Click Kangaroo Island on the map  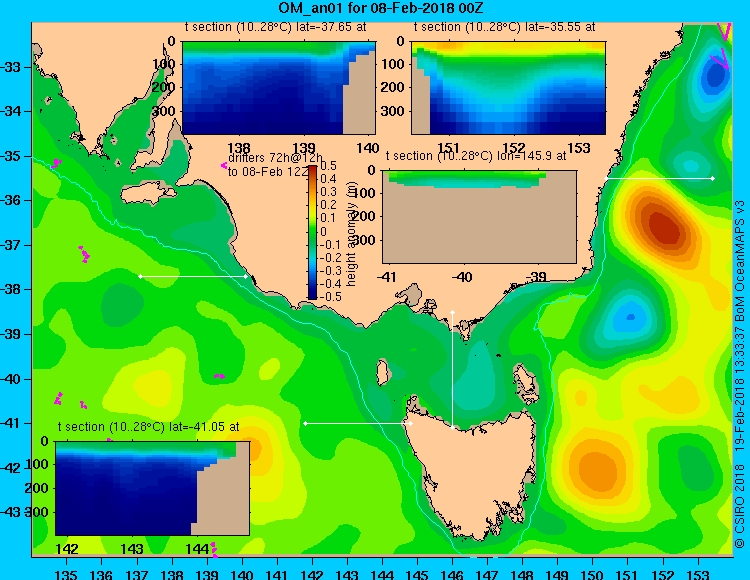pos(146,194)
